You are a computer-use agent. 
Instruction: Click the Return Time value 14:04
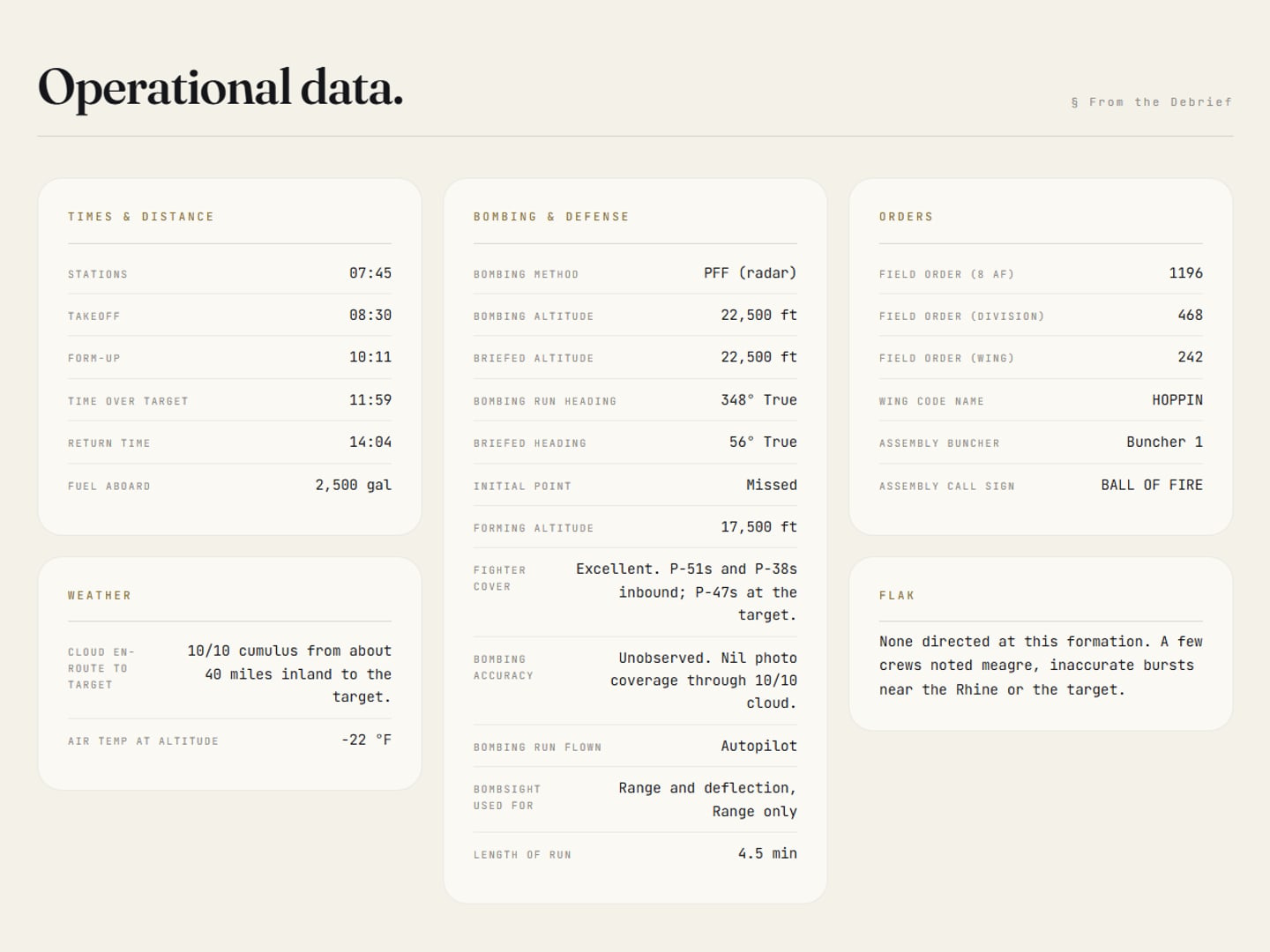pyautogui.click(x=370, y=443)
